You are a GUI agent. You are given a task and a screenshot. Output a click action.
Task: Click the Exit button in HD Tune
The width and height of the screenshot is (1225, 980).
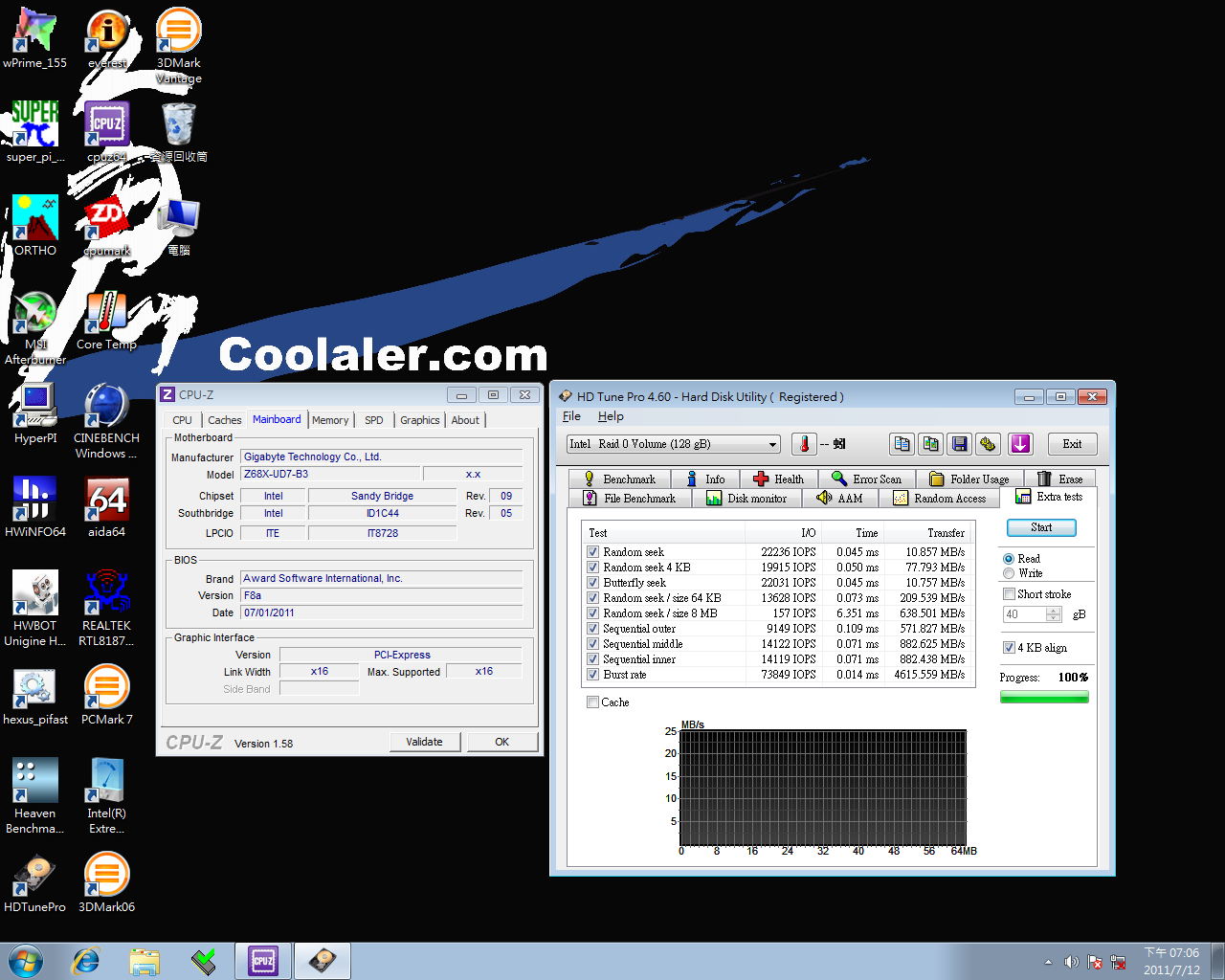(1072, 444)
